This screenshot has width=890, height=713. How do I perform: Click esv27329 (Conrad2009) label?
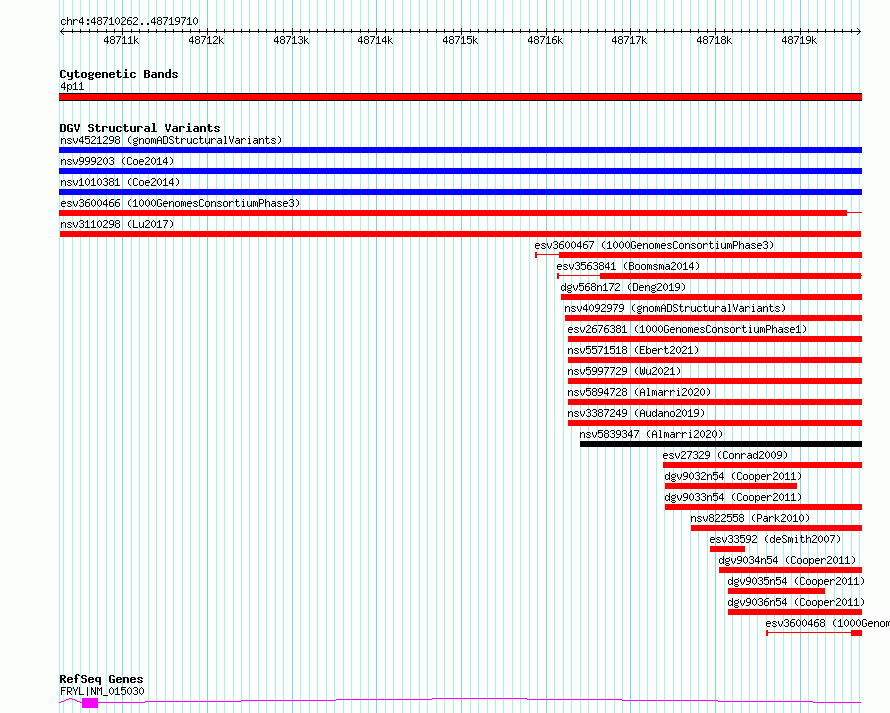(725, 455)
